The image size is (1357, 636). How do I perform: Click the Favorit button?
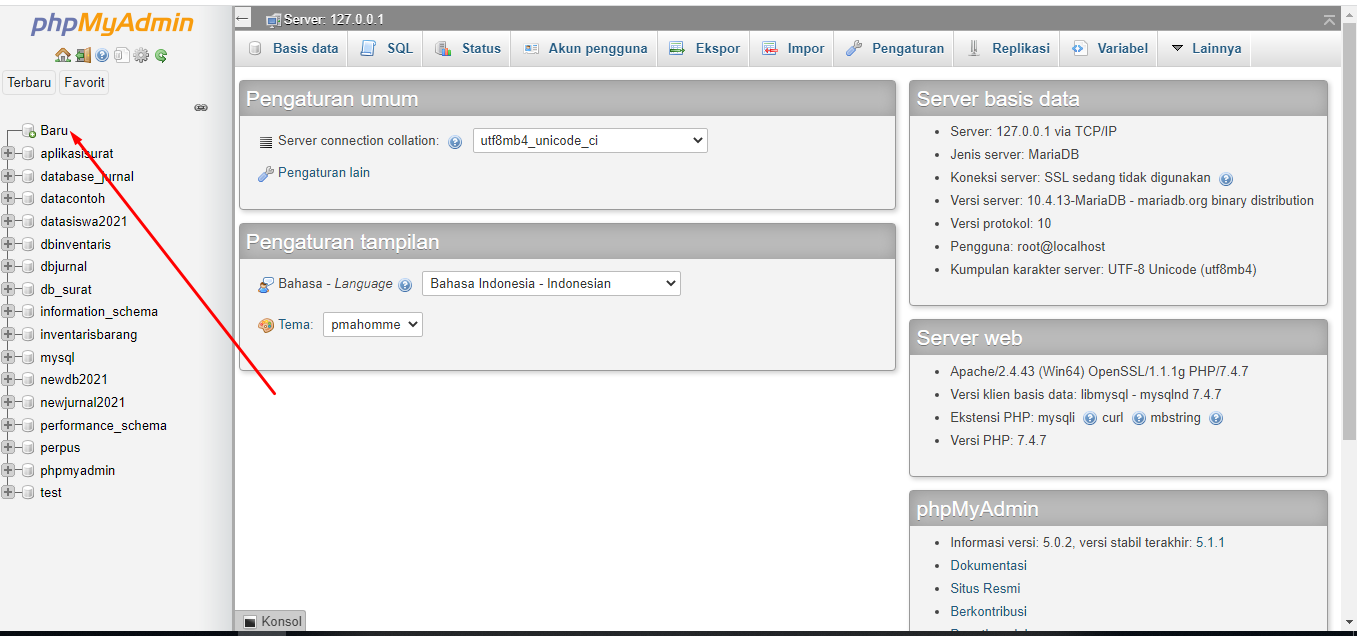[x=84, y=83]
